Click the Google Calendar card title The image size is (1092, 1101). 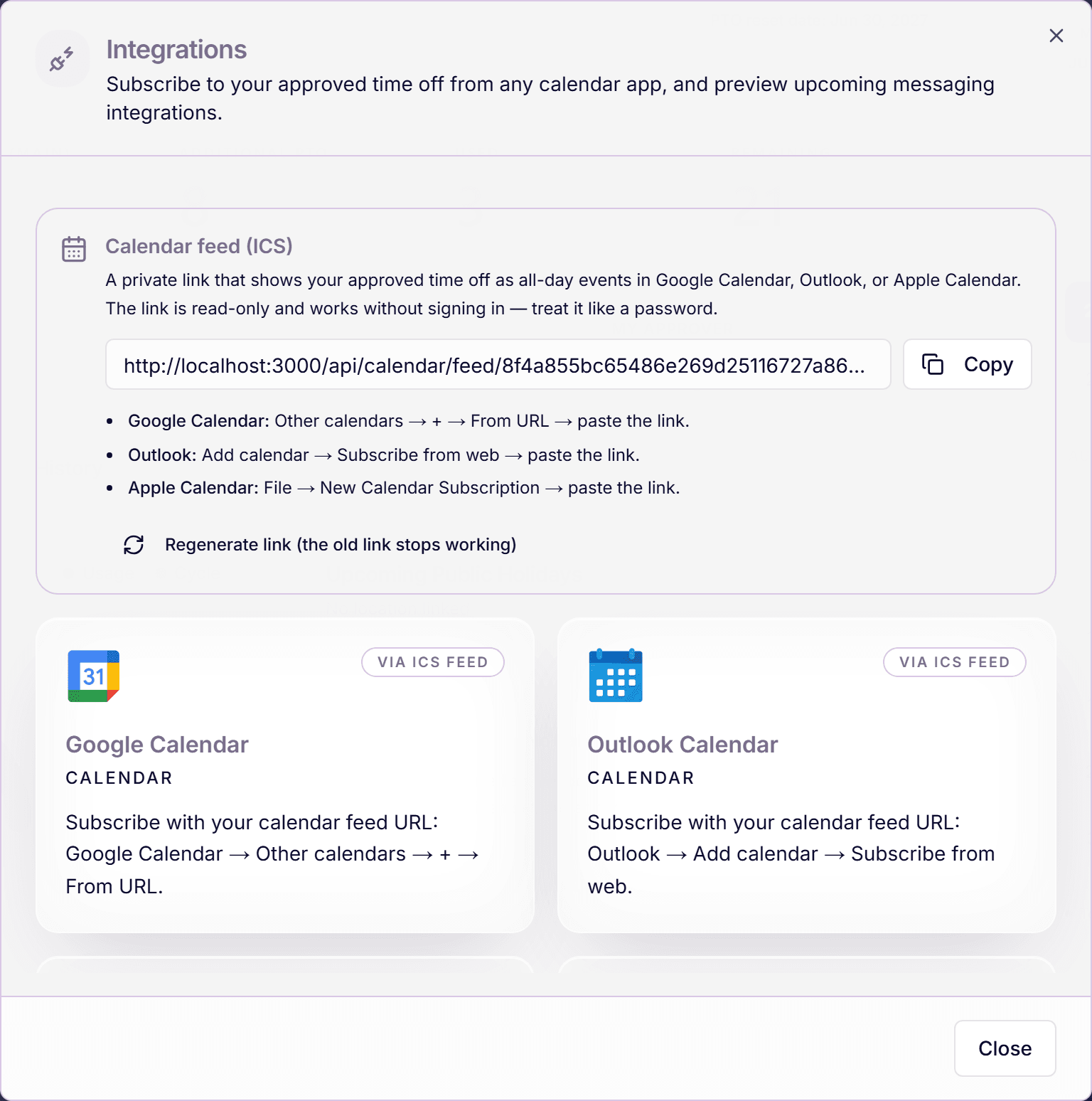click(x=157, y=745)
